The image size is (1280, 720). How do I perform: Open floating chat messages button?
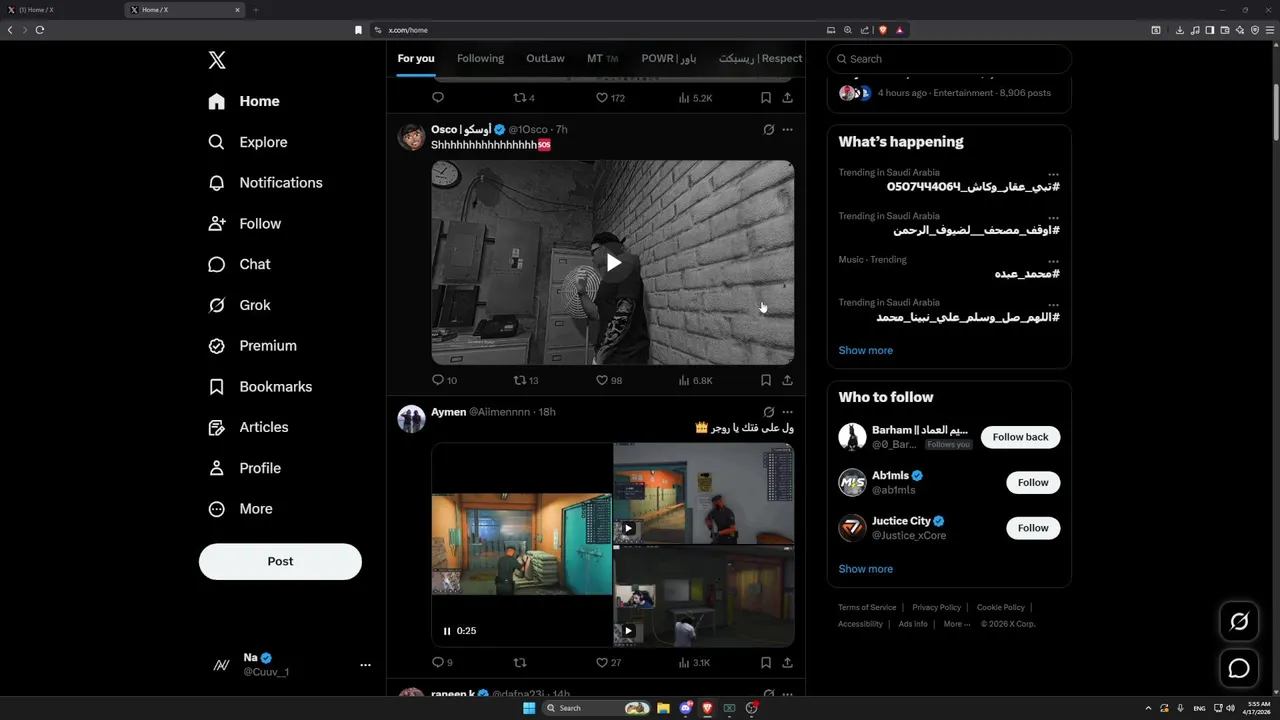tap(1239, 668)
